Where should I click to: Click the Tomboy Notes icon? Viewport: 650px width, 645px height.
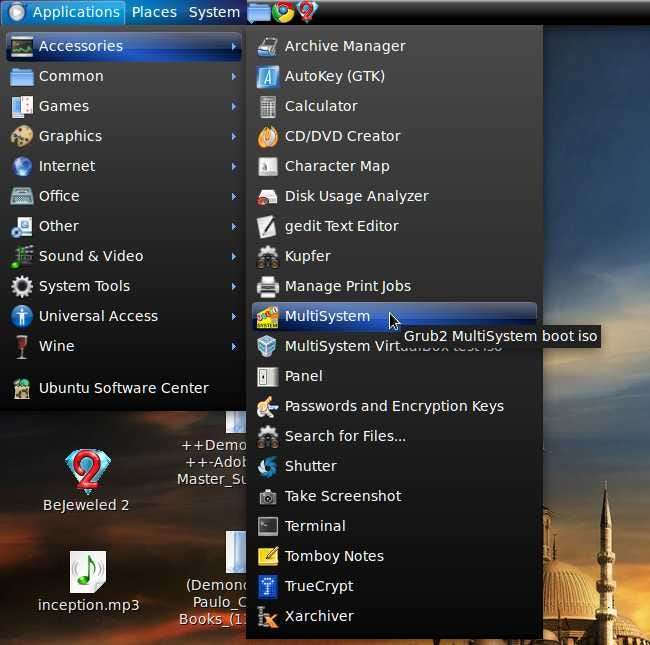point(267,556)
